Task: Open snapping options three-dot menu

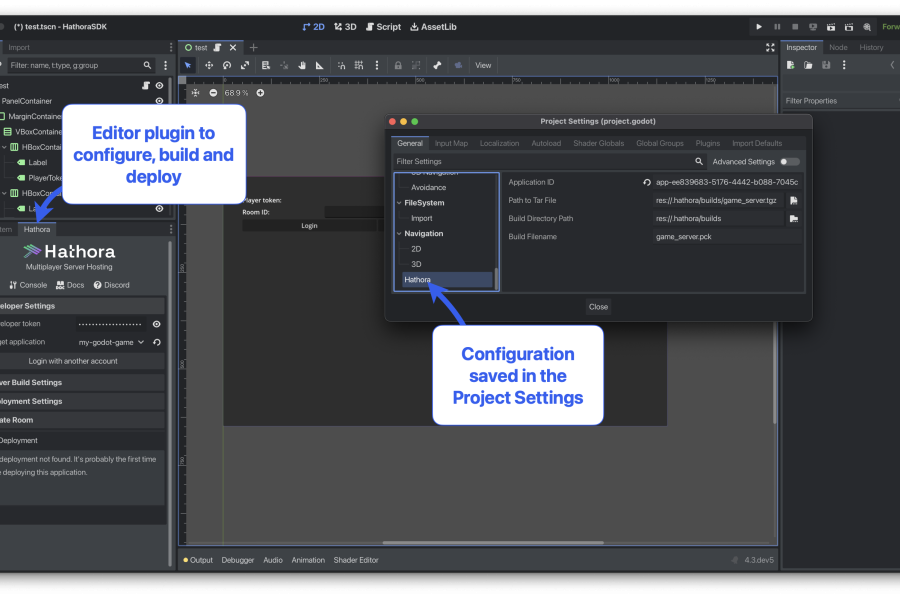Action: tap(377, 65)
